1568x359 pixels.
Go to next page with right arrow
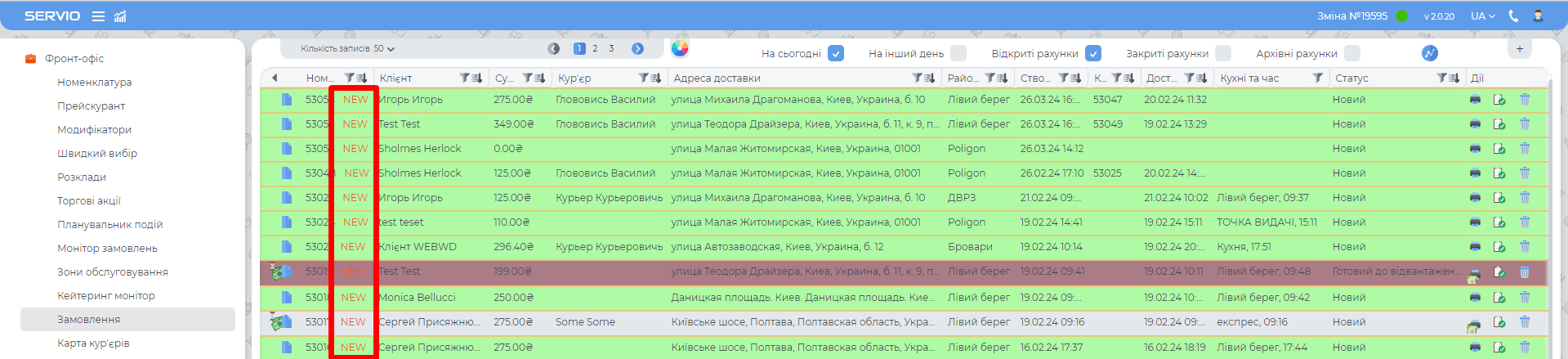coord(637,49)
